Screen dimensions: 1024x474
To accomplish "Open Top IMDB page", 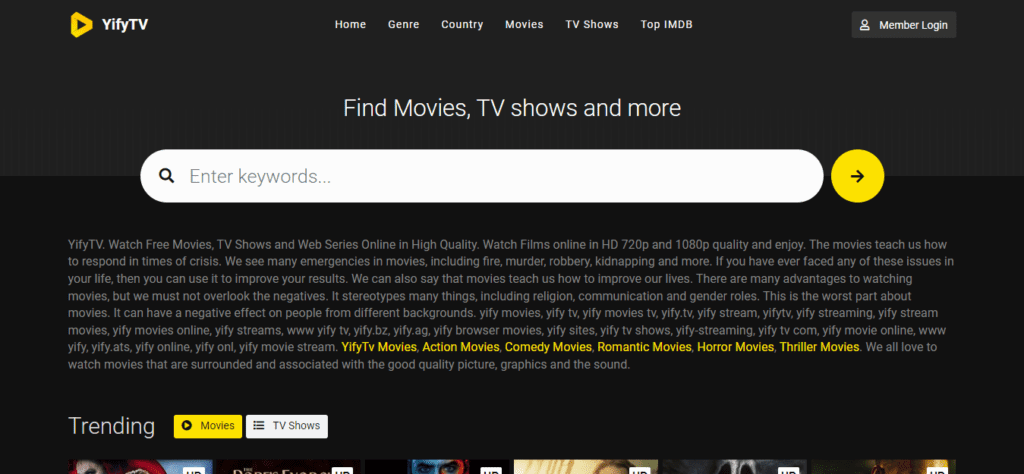I will [666, 25].
